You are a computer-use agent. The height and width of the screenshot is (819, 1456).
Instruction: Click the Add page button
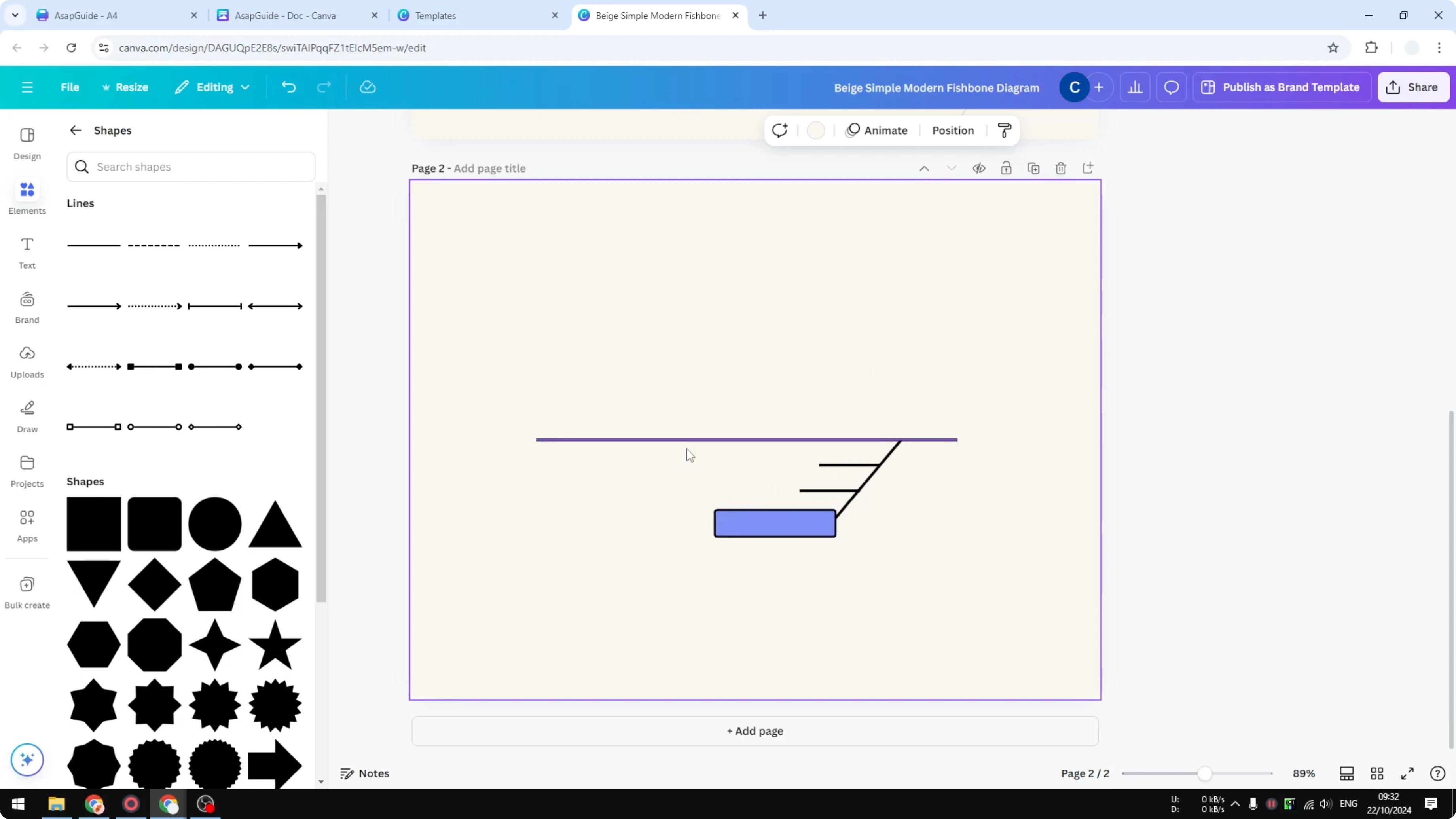pyautogui.click(x=755, y=731)
